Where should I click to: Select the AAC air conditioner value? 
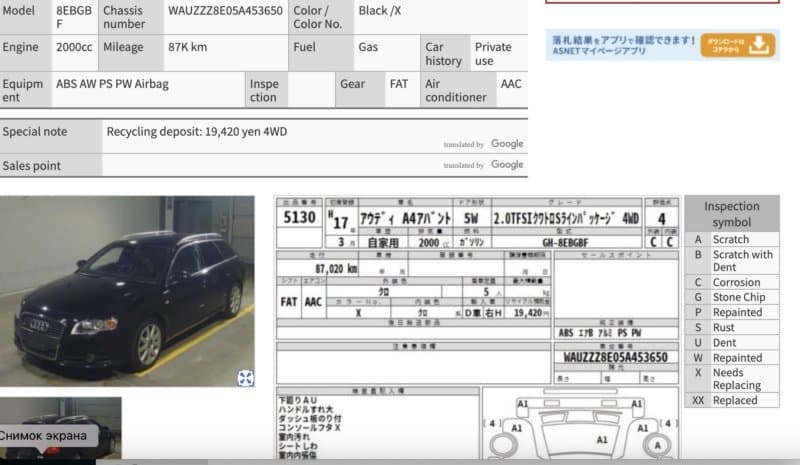[511, 84]
